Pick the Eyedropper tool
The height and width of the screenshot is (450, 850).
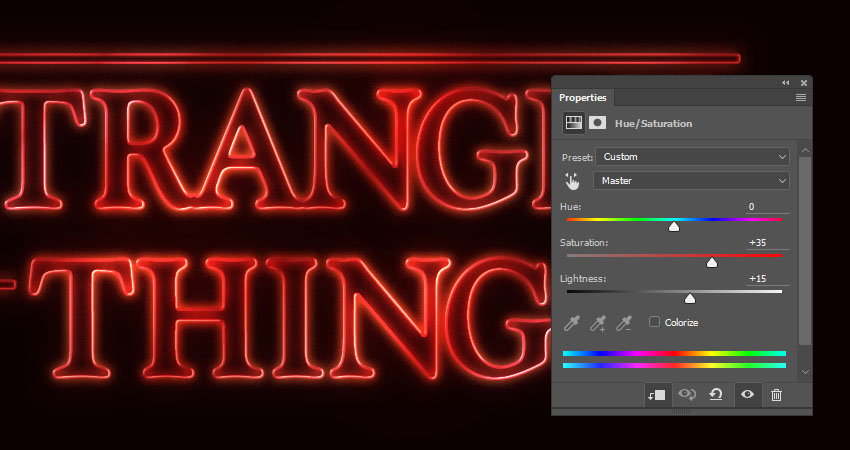pyautogui.click(x=571, y=323)
